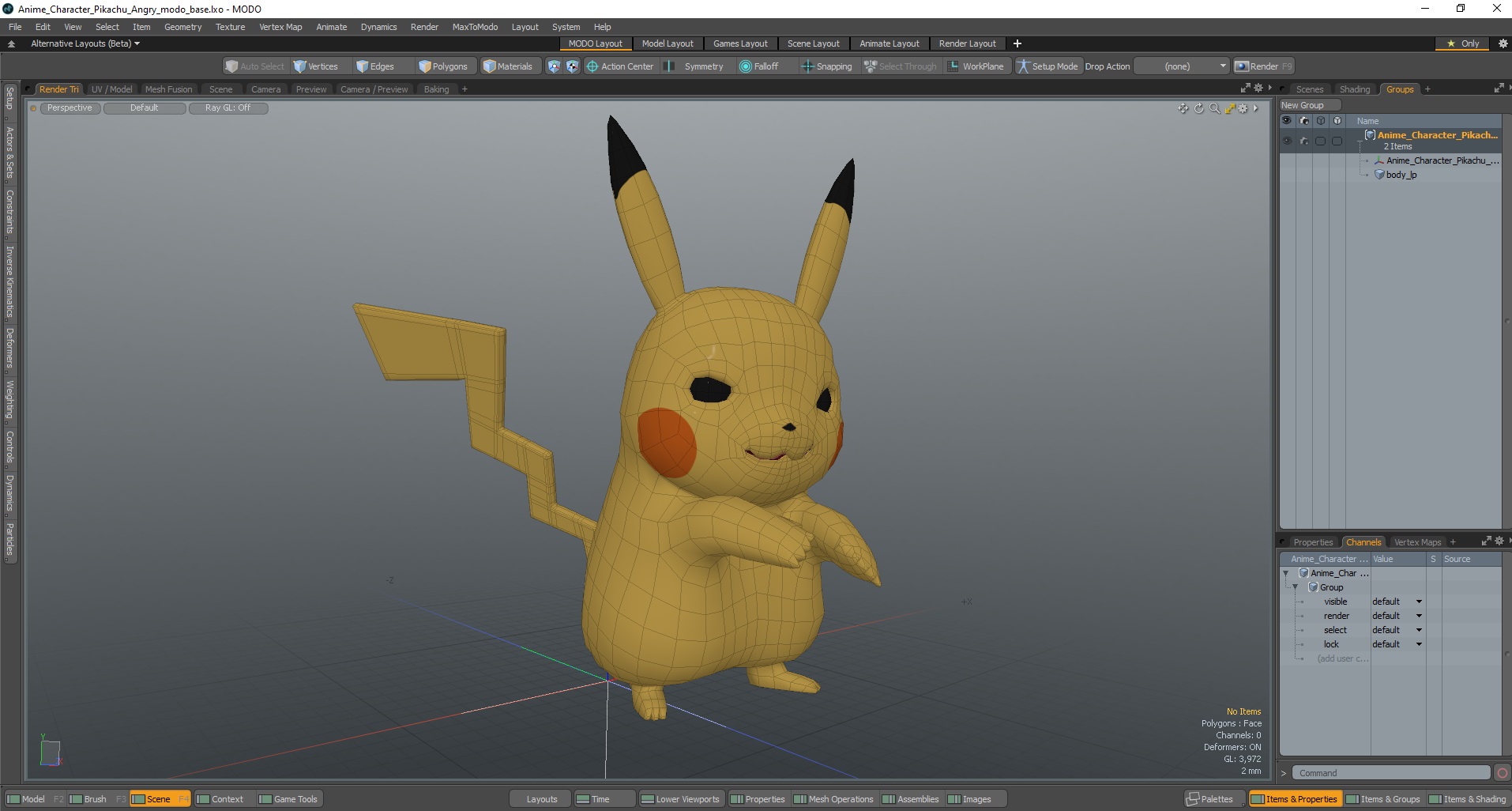The height and width of the screenshot is (811, 1512).
Task: Toggle Setup Mode
Action: click(1047, 66)
